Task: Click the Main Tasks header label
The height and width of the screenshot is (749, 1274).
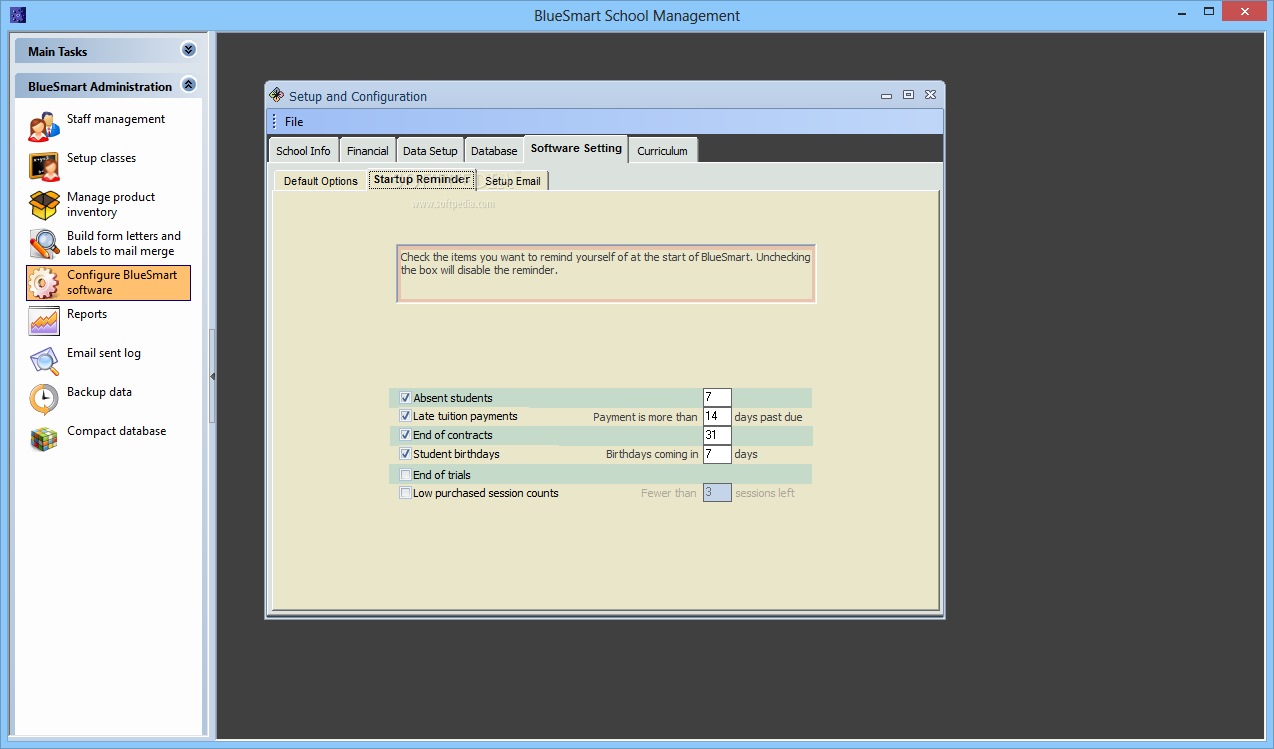Action: click(x=58, y=52)
